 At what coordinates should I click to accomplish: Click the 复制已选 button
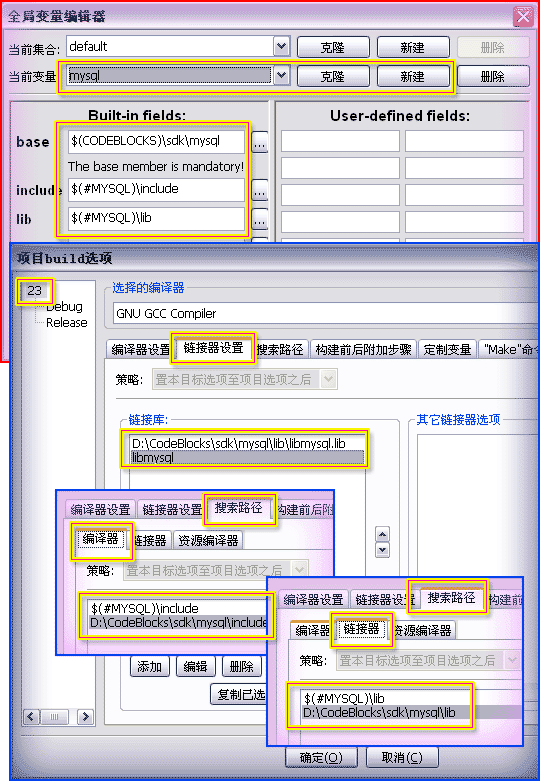coord(239,695)
